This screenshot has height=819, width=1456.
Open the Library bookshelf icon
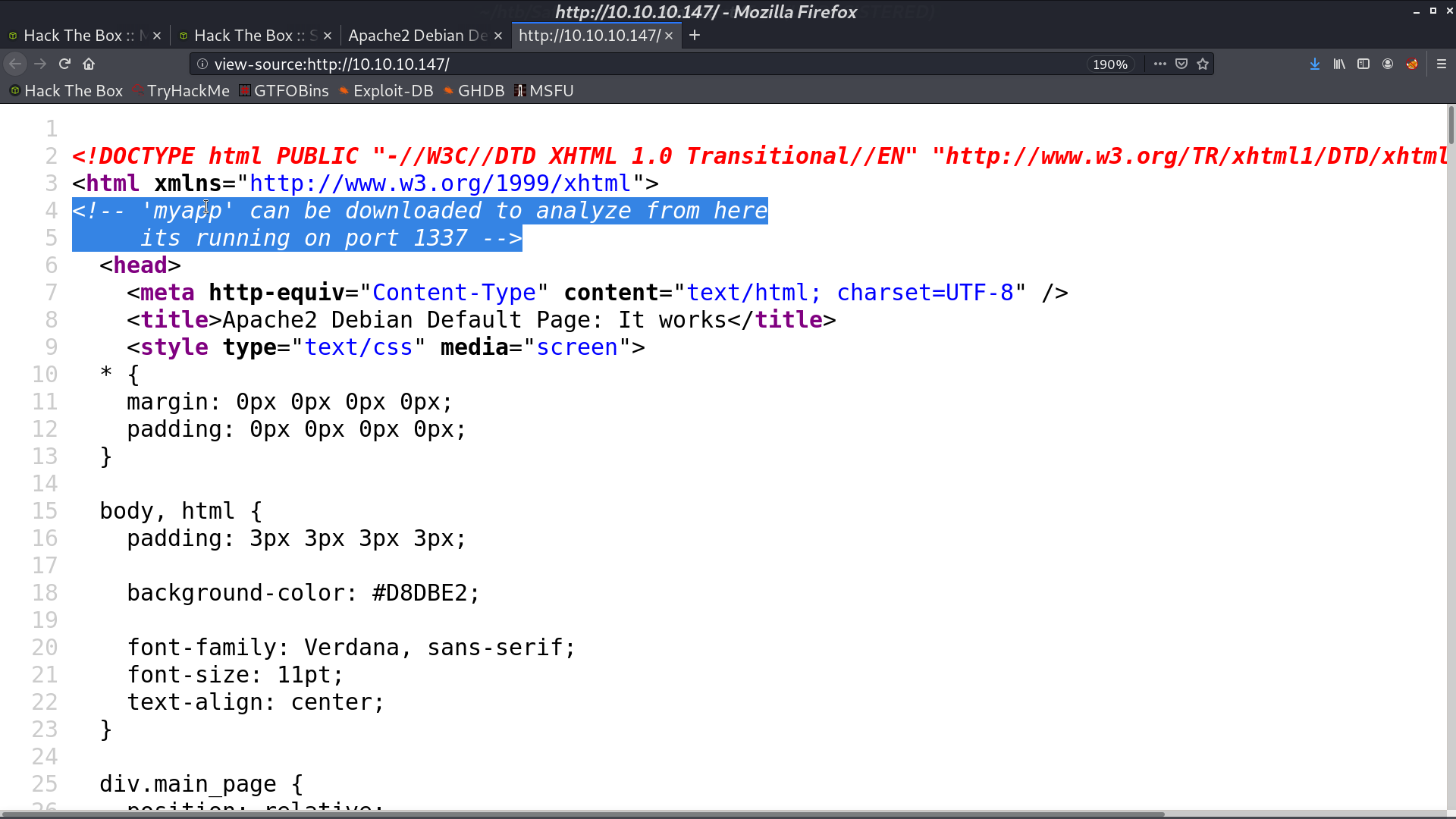click(1339, 64)
